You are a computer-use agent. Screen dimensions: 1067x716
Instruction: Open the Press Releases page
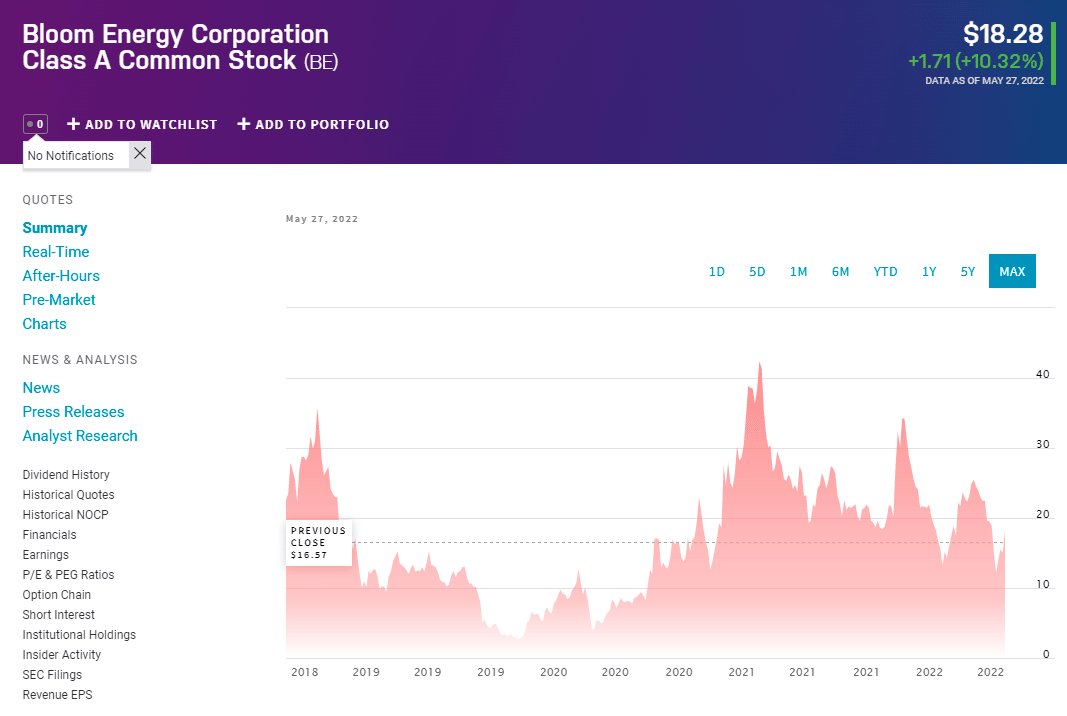click(x=73, y=412)
